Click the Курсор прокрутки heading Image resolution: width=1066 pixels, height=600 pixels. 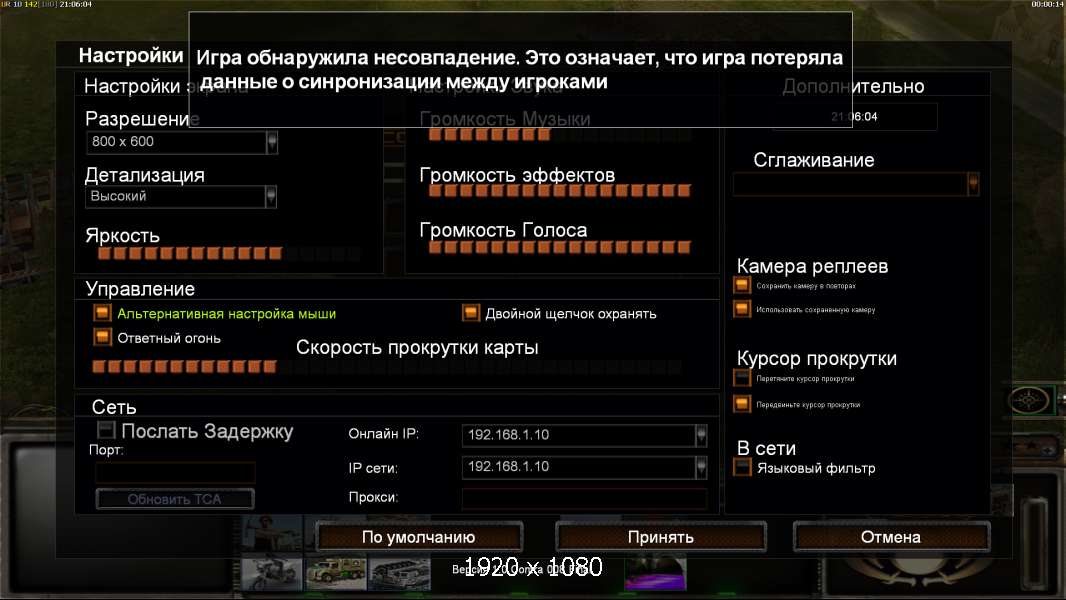coord(816,358)
